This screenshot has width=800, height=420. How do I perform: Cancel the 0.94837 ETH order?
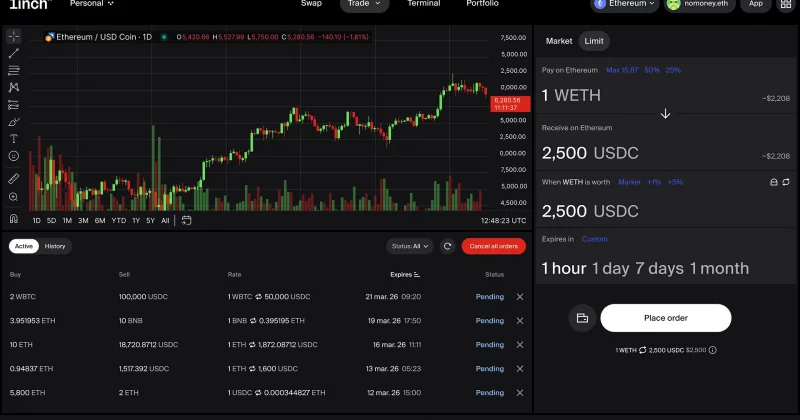[520, 368]
